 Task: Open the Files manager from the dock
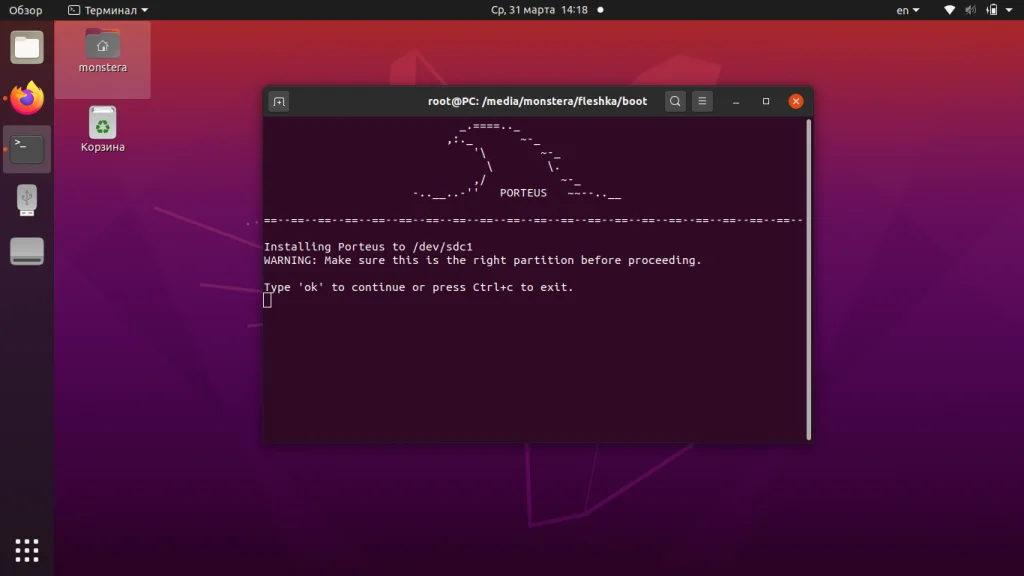pos(26,46)
